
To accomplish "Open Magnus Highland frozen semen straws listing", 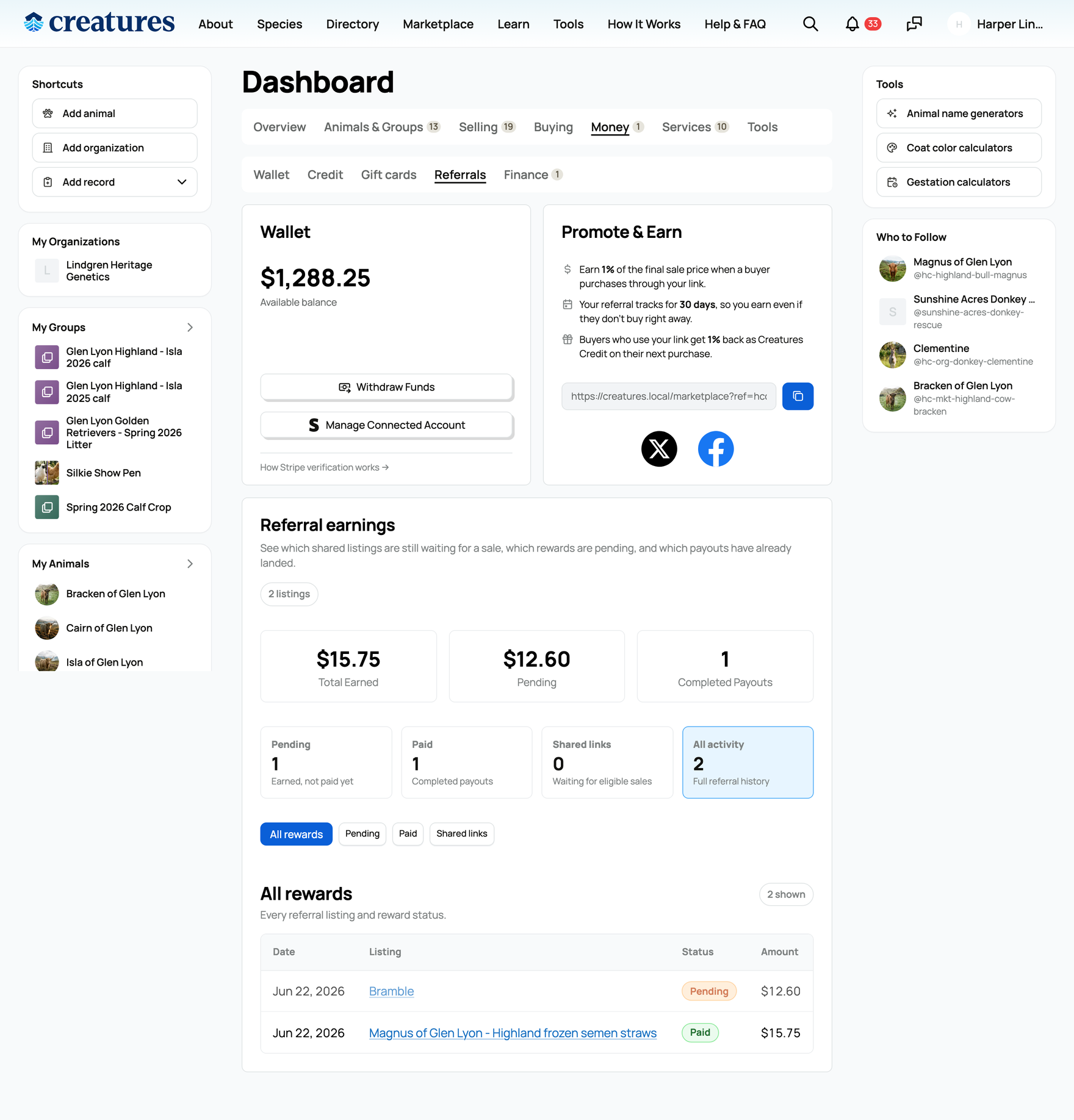I will pyautogui.click(x=513, y=1033).
